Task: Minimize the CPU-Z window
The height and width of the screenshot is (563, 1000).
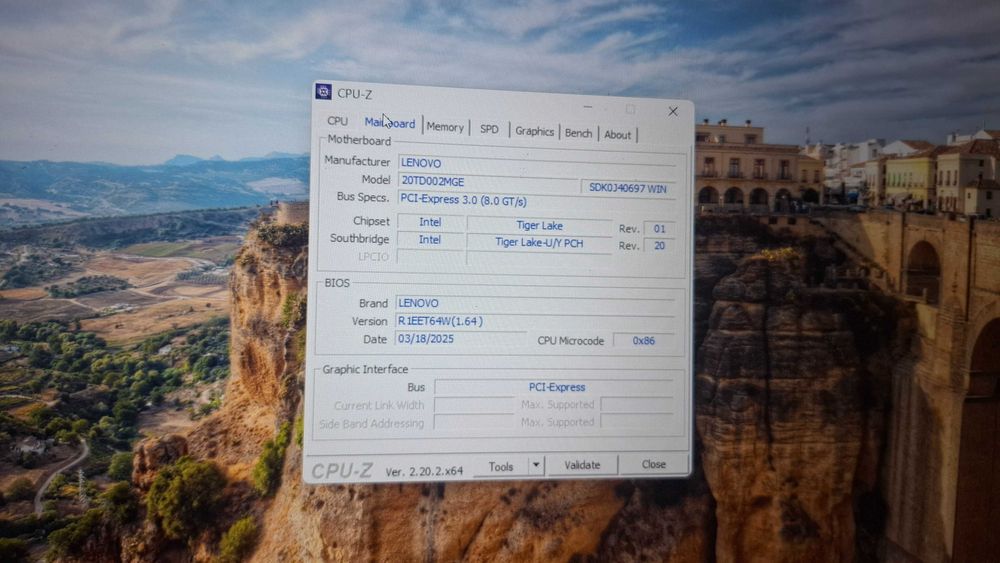Action: tap(587, 107)
